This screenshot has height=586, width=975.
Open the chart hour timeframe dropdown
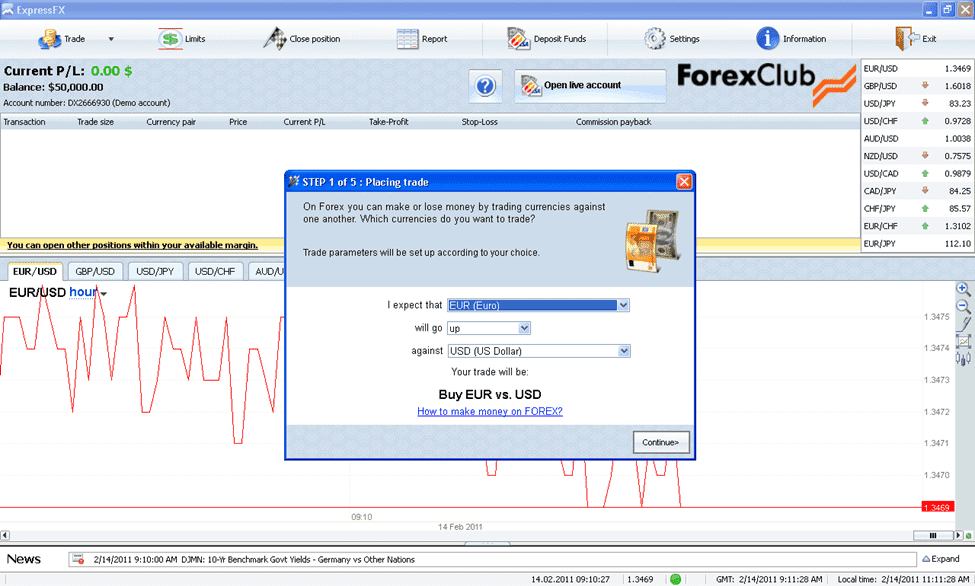pos(88,292)
